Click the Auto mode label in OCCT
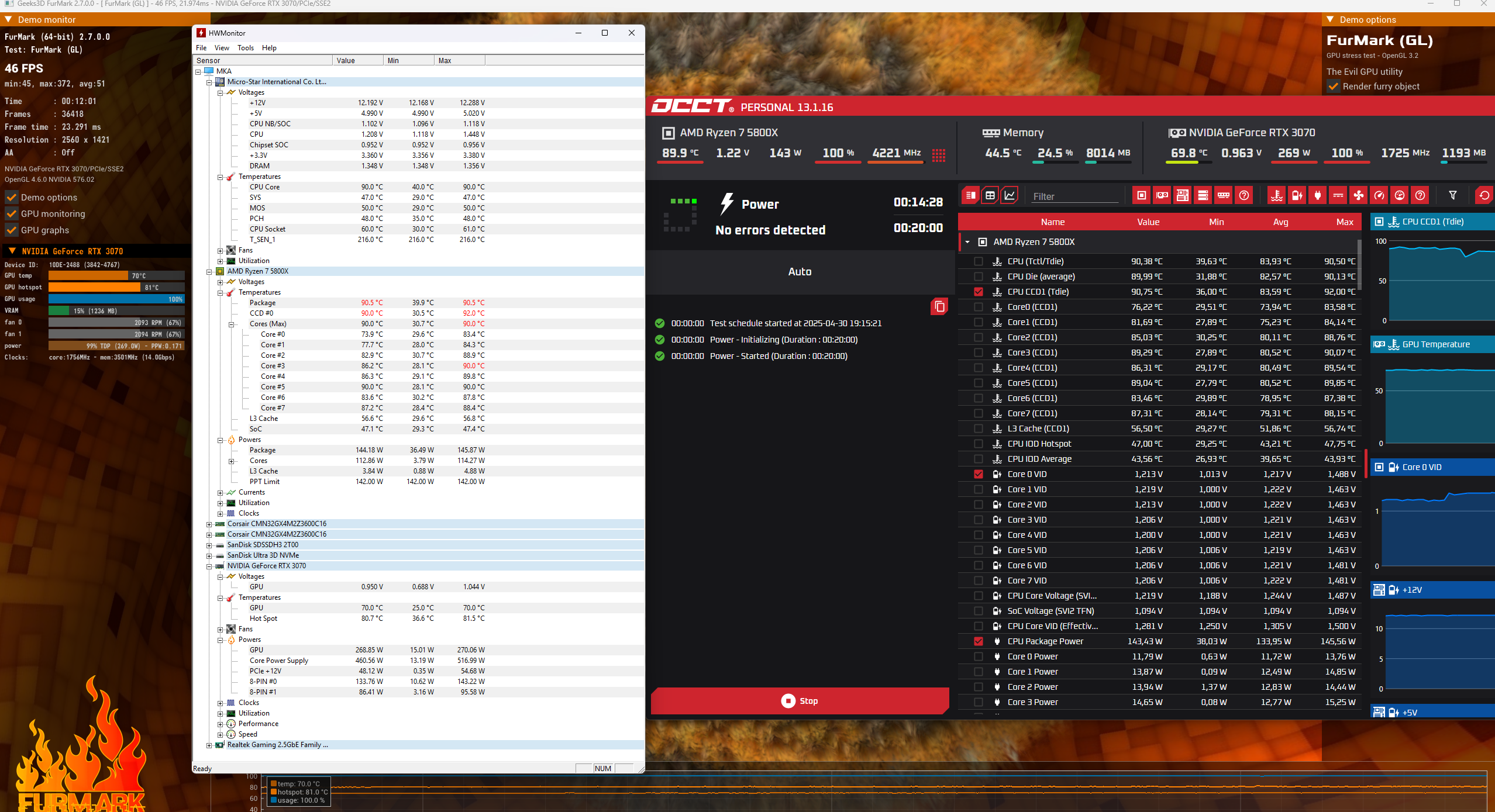The image size is (1495, 812). click(800, 271)
